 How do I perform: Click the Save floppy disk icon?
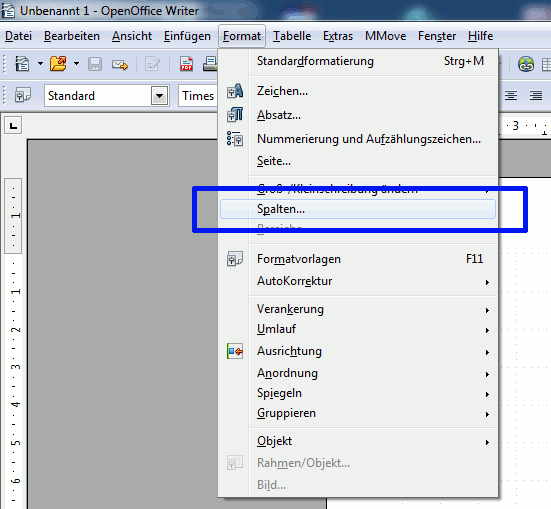point(95,64)
